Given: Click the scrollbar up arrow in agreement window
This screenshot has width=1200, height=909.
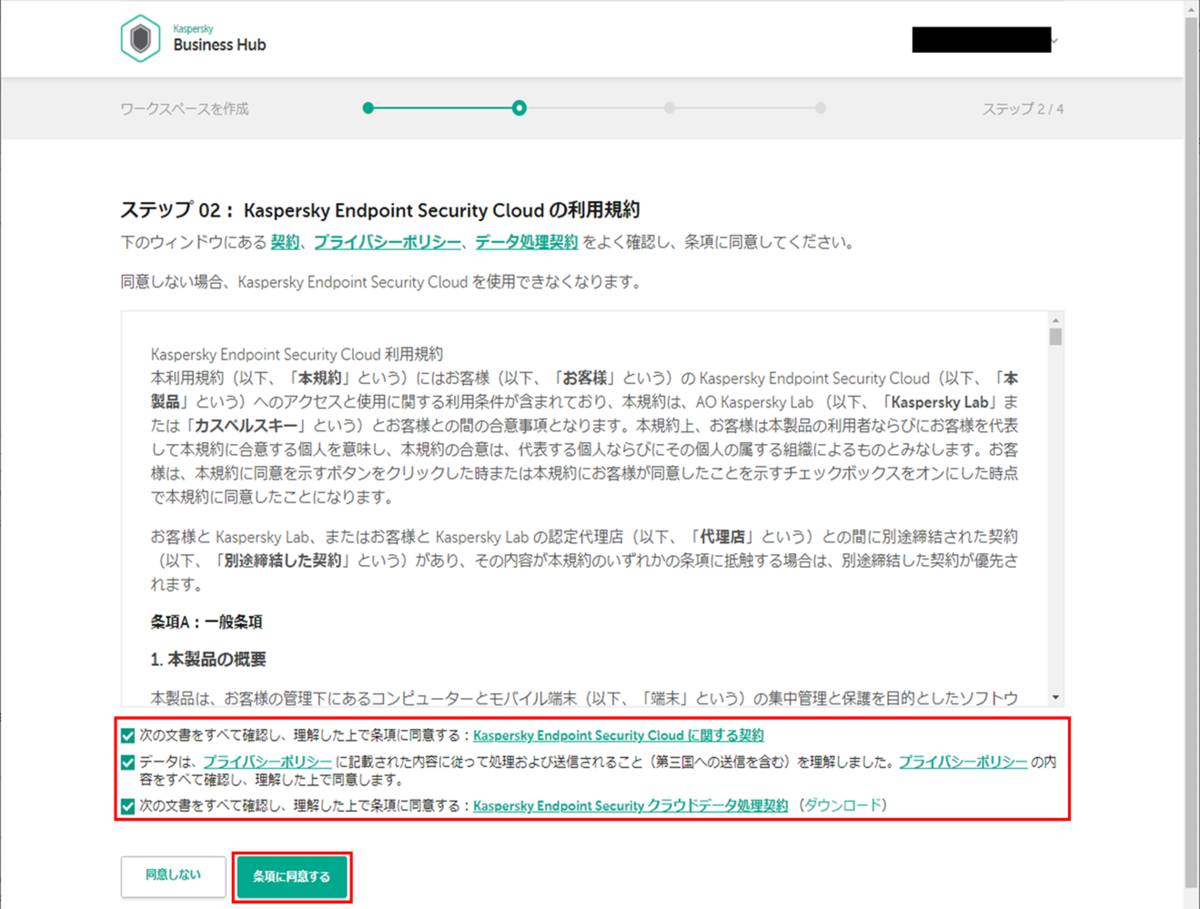Looking at the screenshot, I should point(1054,321).
